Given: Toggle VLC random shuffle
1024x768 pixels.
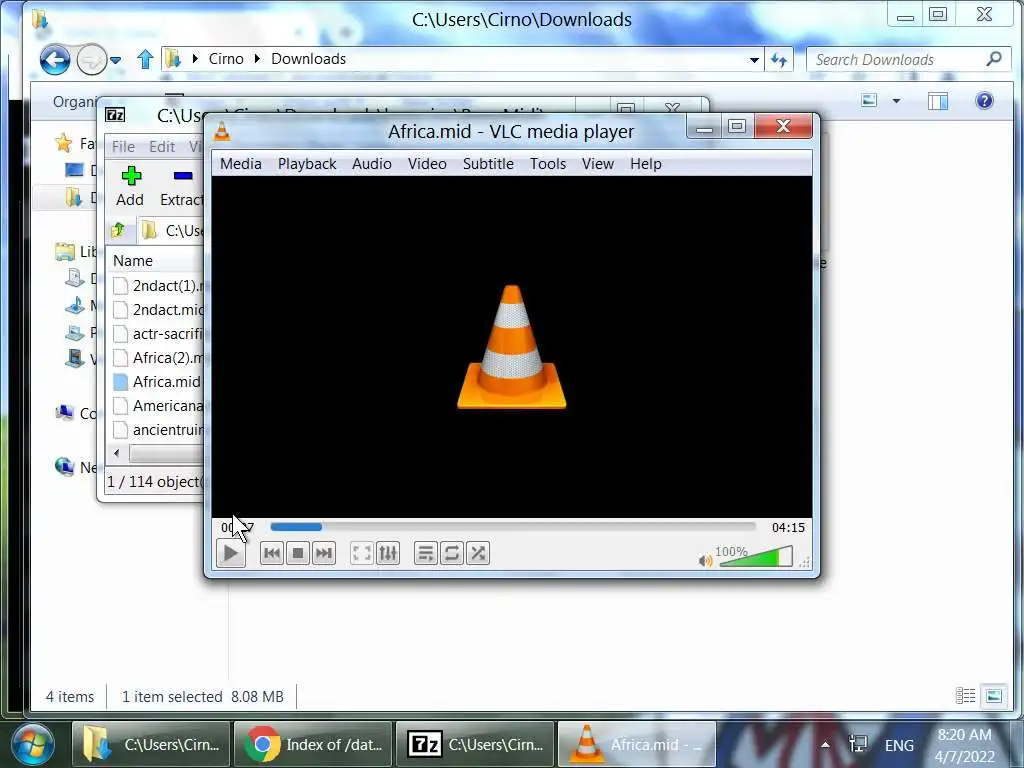Looking at the screenshot, I should coord(478,554).
